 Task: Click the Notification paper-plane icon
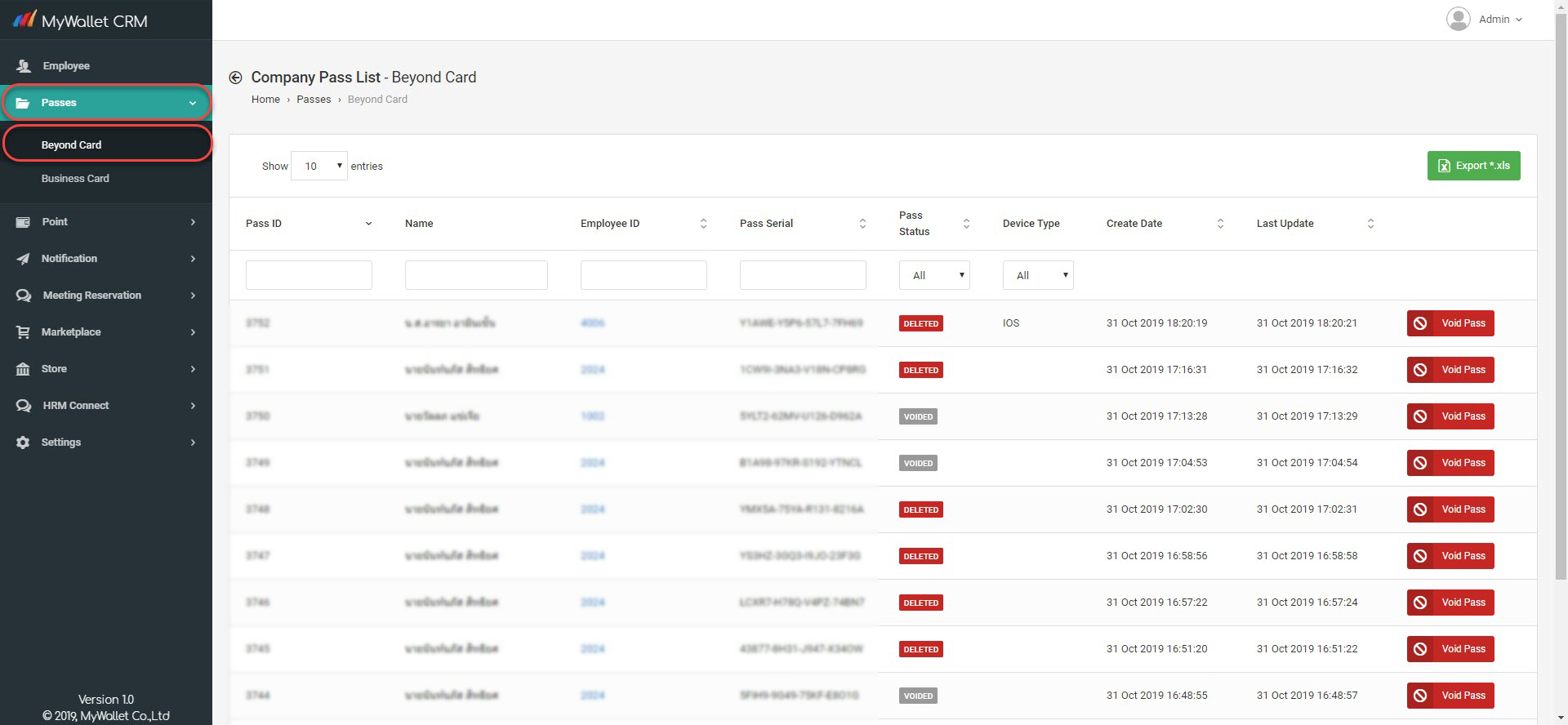point(23,259)
